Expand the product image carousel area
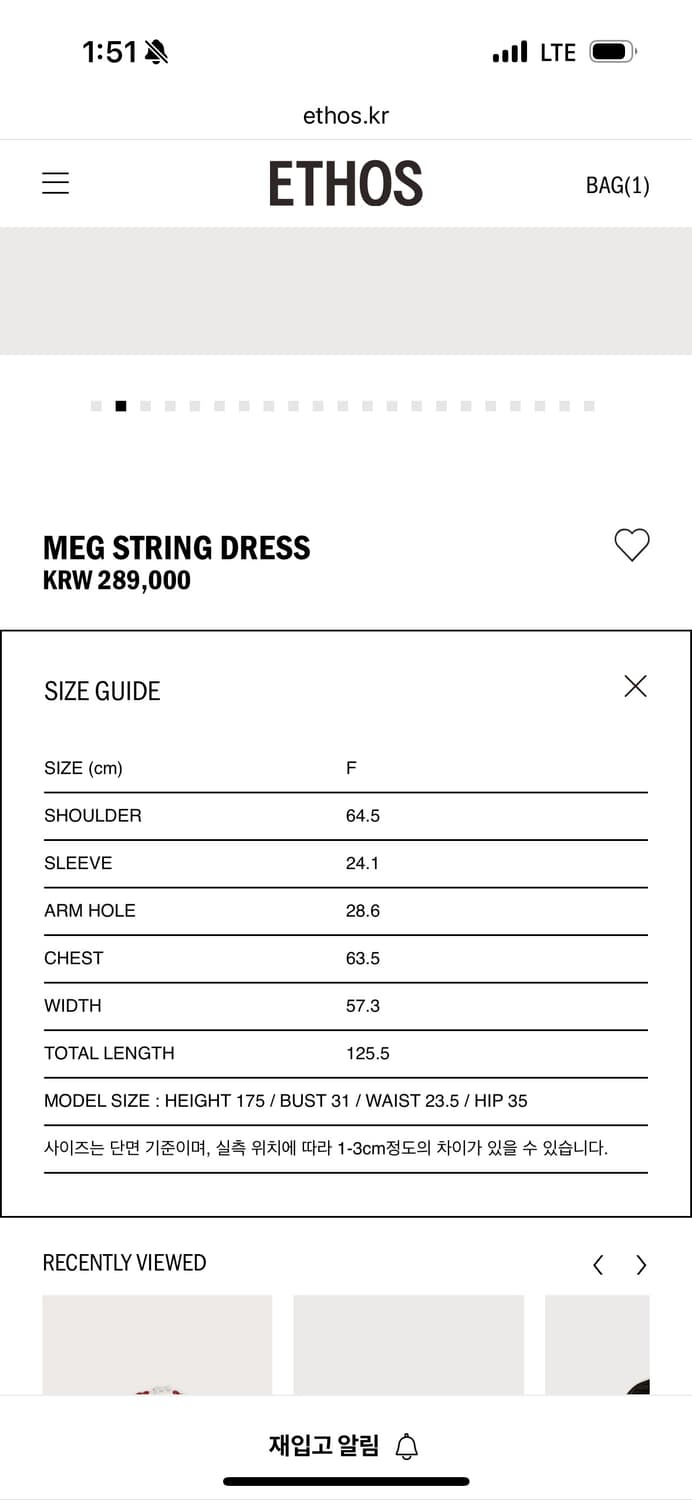This screenshot has width=692, height=1500. pyautogui.click(x=346, y=292)
